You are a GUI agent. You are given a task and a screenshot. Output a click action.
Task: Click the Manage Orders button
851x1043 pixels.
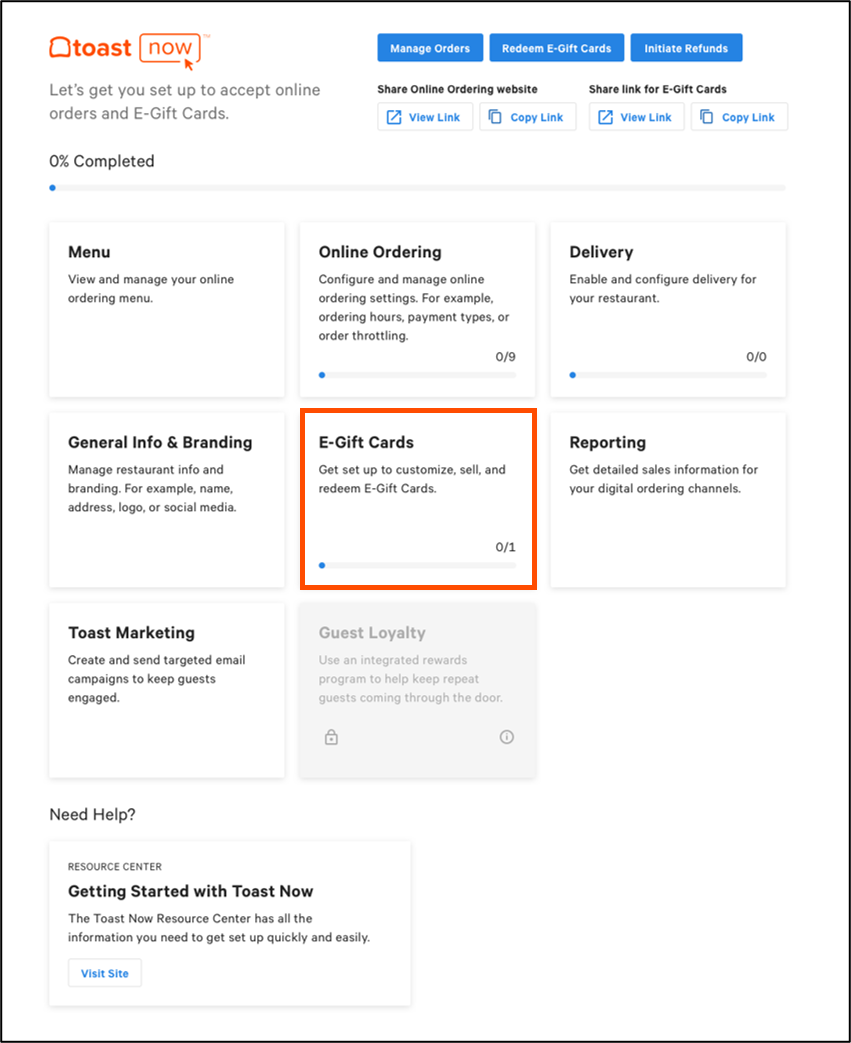[x=430, y=48]
